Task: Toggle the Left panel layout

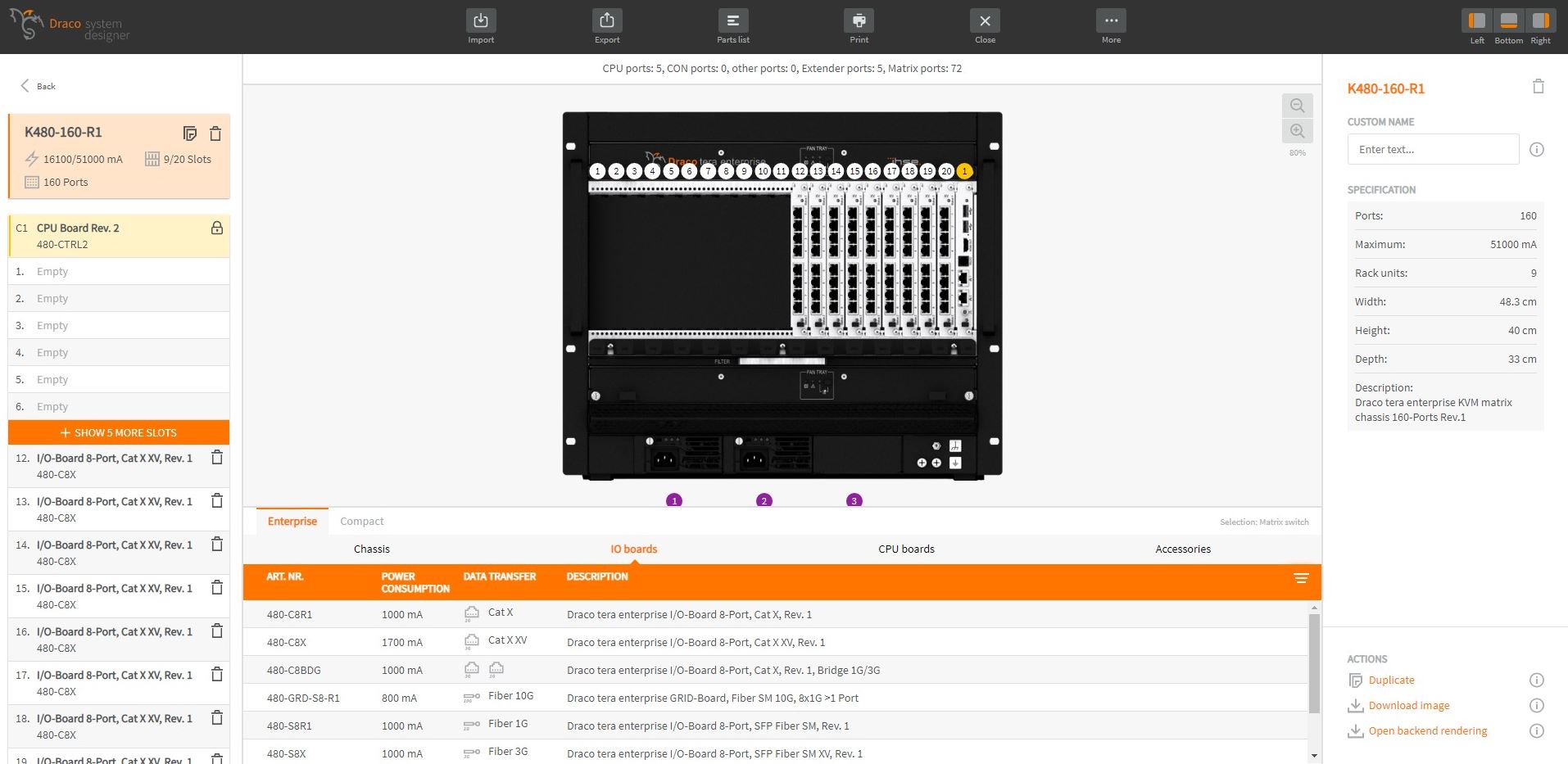Action: [x=1476, y=21]
